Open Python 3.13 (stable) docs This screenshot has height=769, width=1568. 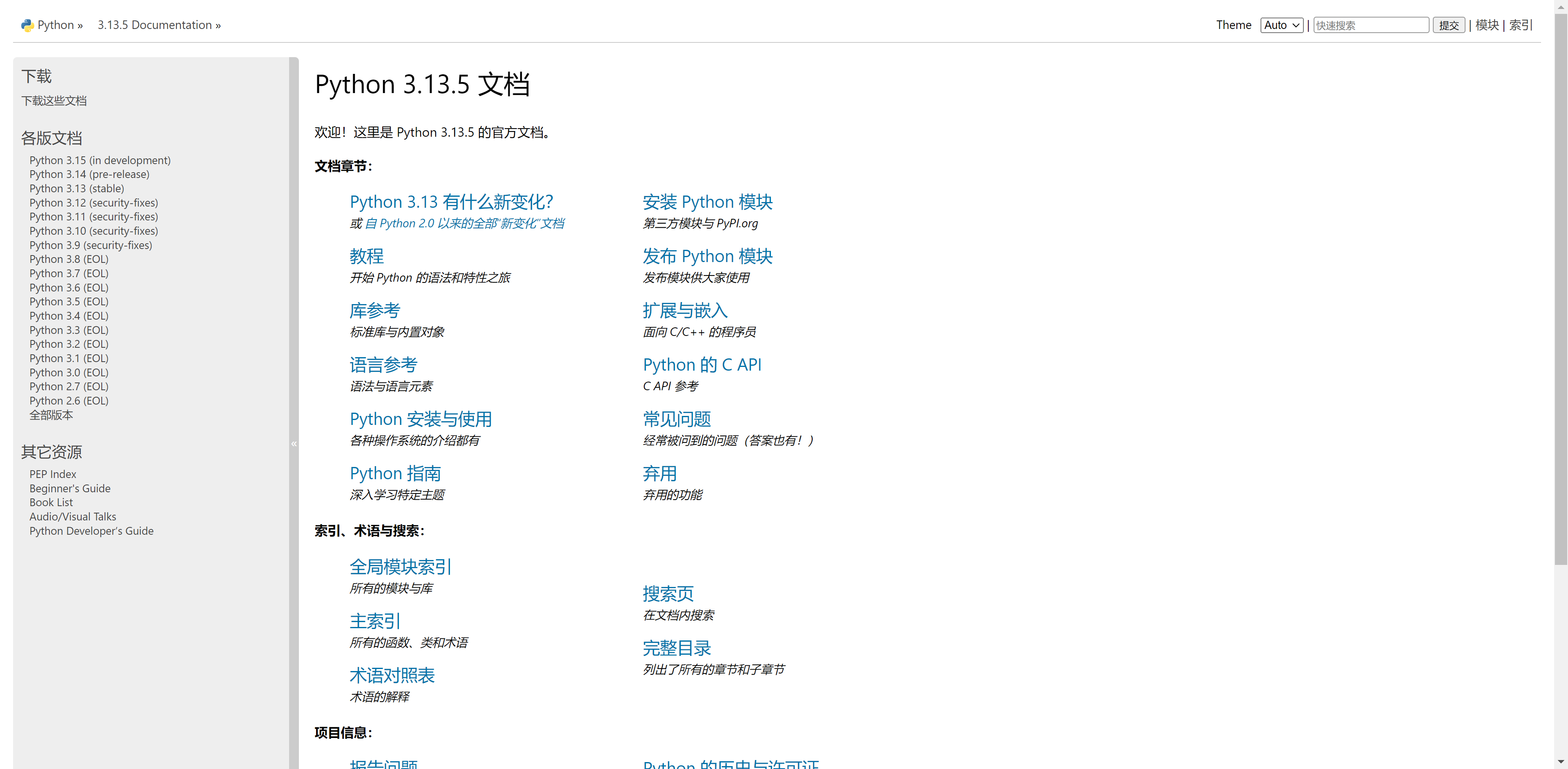[77, 189]
